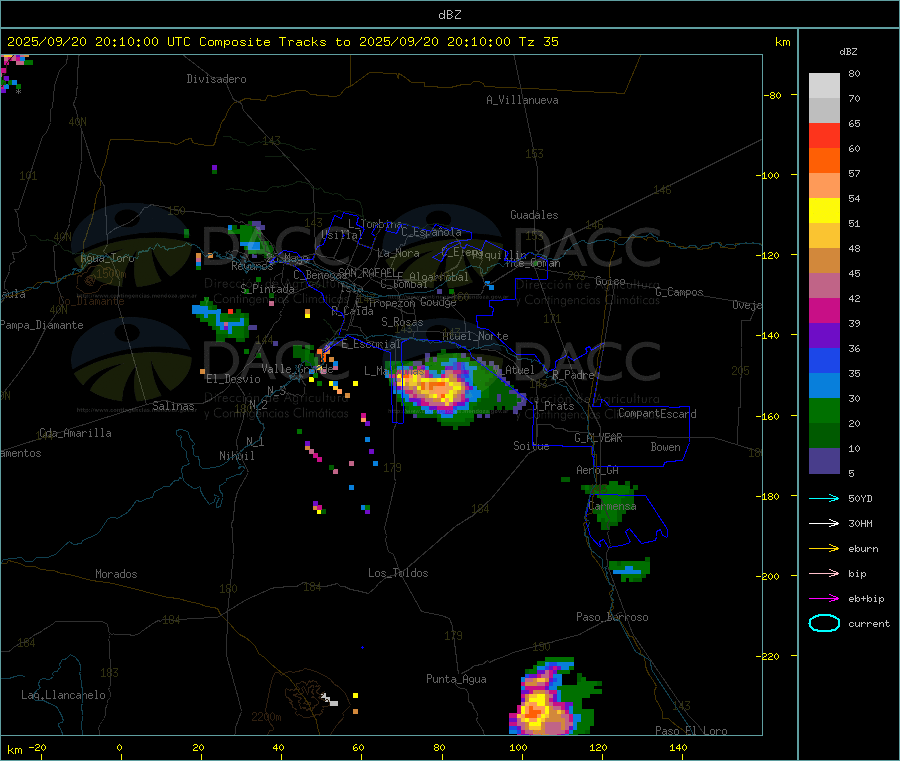Viewport: 900px width, 761px height.
Task: Pick the tan 48–45 dBZ swatch
Action: tap(824, 261)
